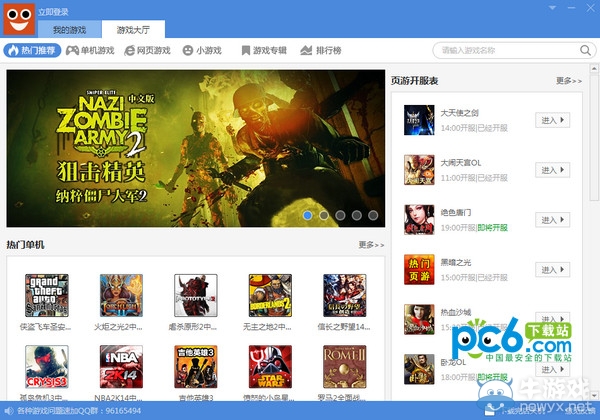
Task: Enter the 大天使之剑 server with 进入
Action: click(x=552, y=120)
